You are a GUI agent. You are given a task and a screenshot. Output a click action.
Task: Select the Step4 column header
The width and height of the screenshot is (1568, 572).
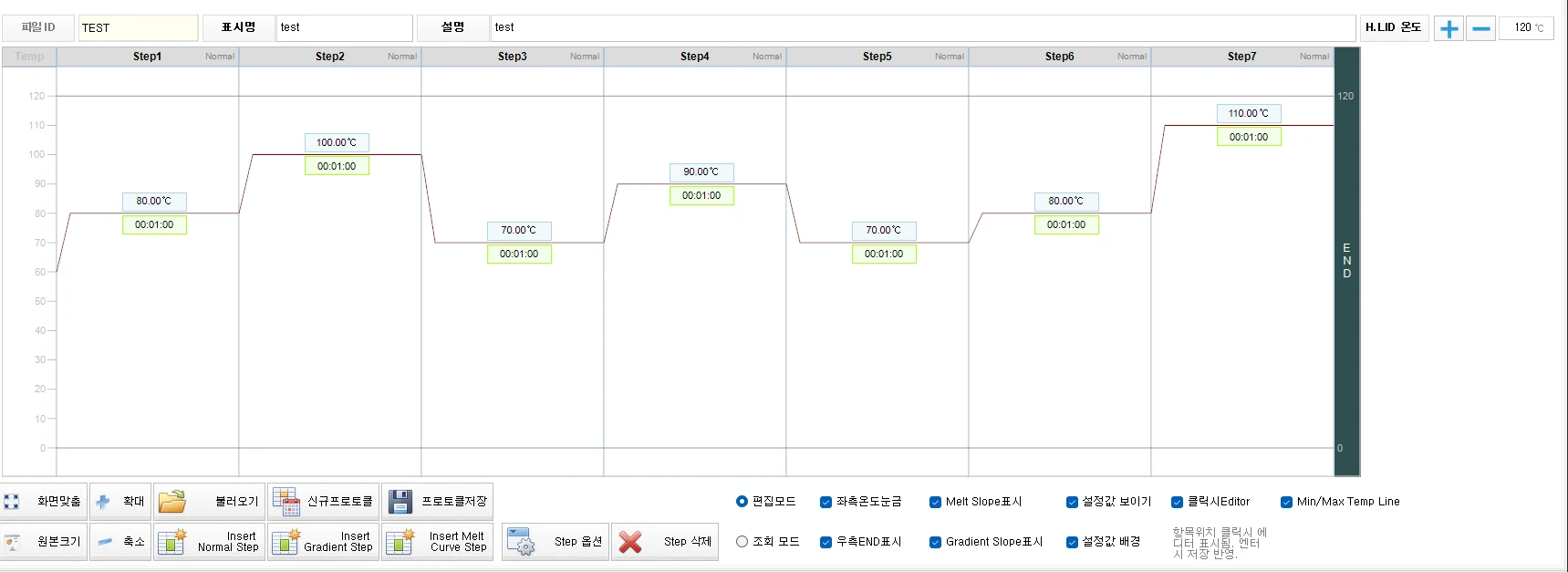695,57
